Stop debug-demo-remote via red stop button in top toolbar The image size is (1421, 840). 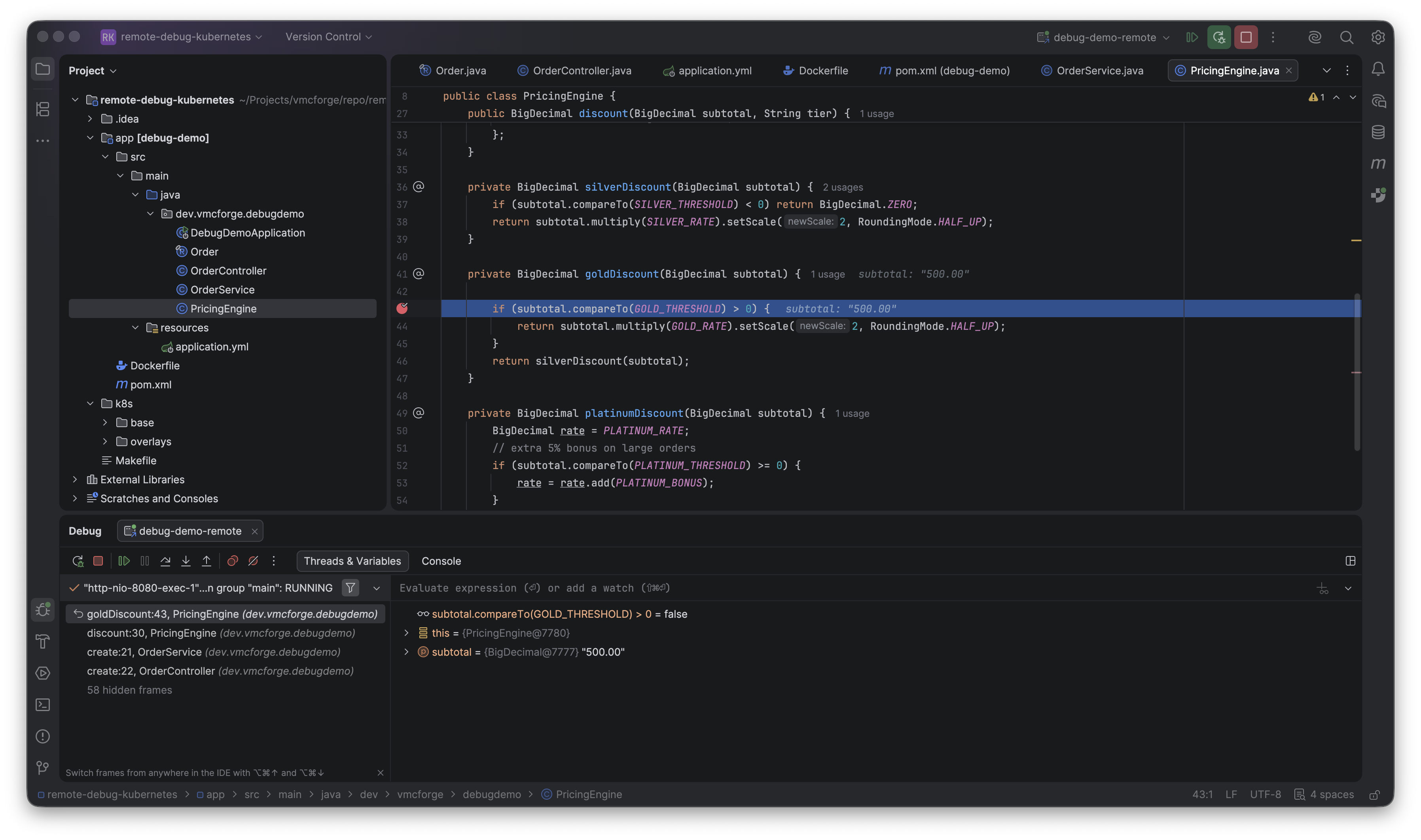pos(1246,37)
